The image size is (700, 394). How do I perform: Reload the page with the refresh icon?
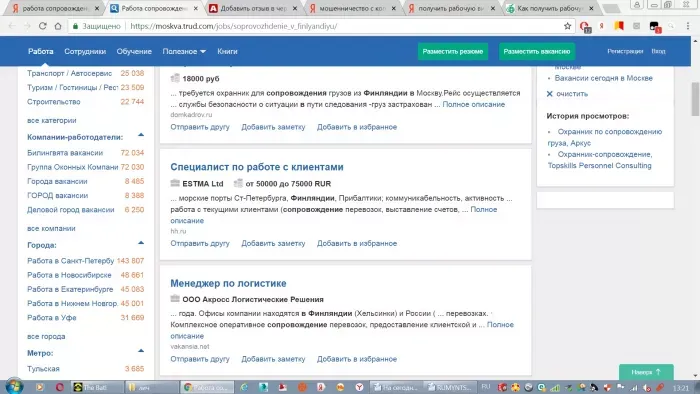tap(42, 26)
